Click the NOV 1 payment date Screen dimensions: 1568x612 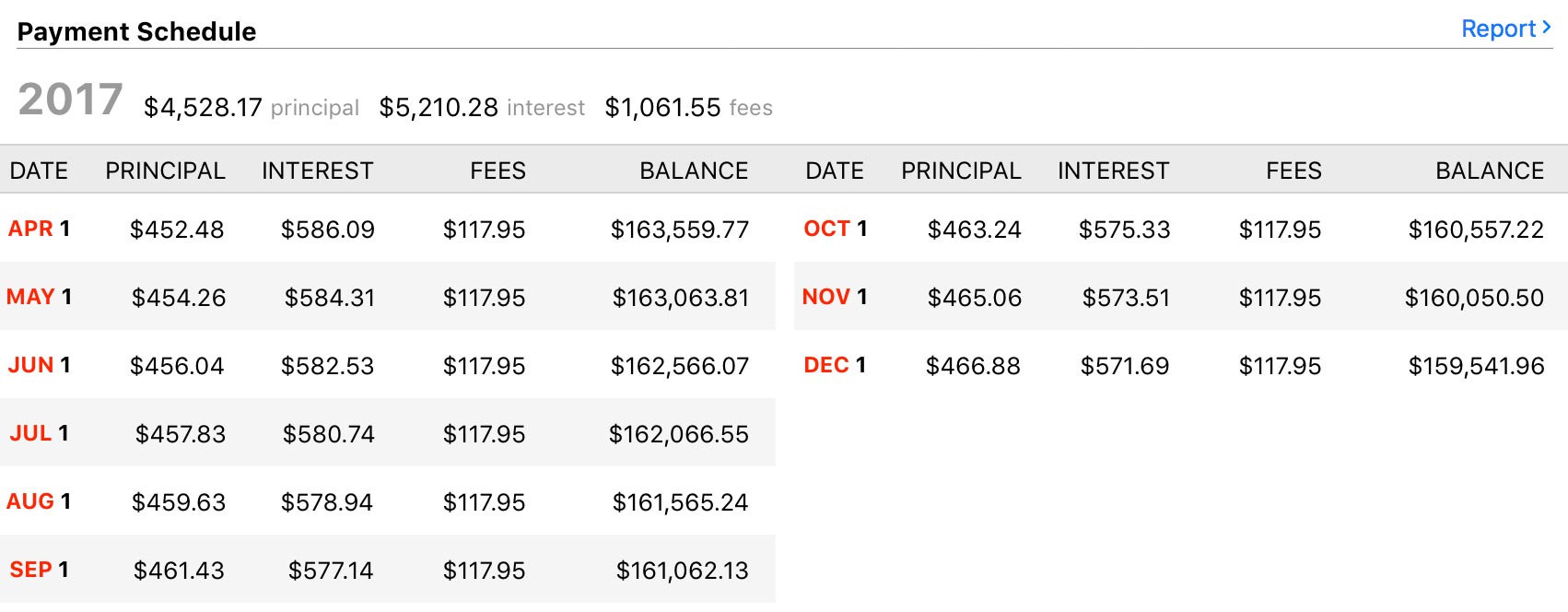pyautogui.click(x=835, y=297)
